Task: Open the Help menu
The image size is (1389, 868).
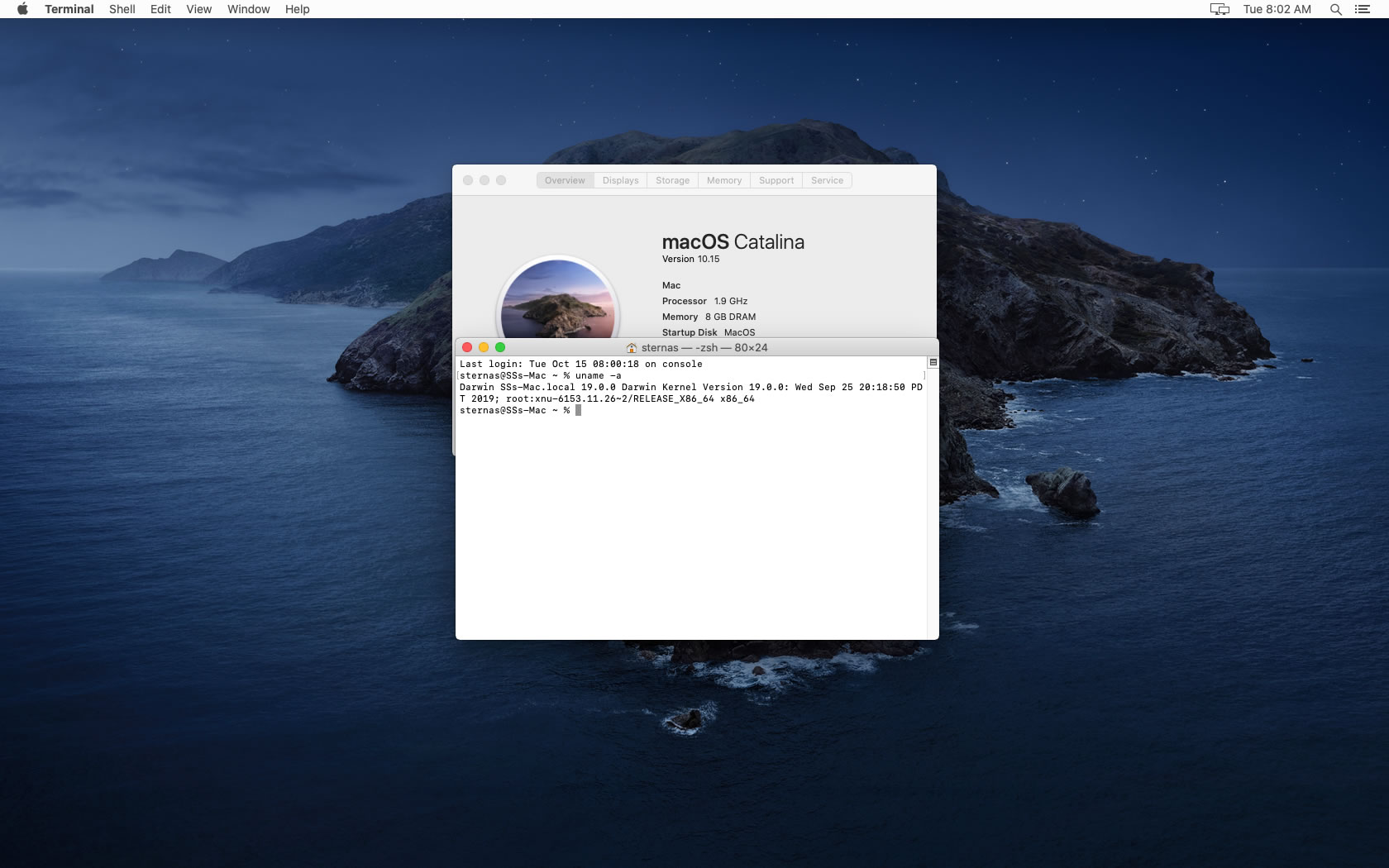Action: tap(297, 9)
